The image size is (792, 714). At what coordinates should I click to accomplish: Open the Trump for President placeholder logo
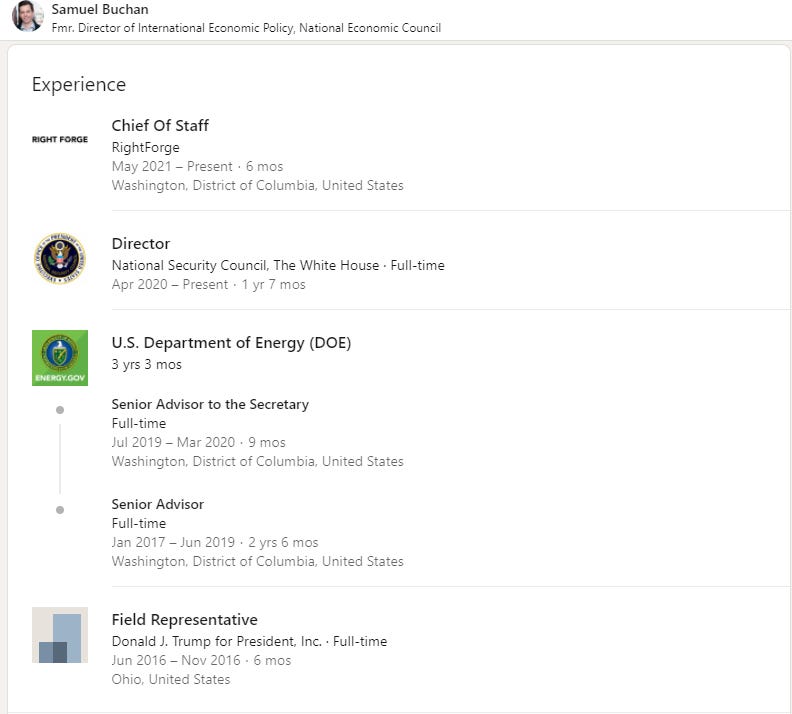pyautogui.click(x=60, y=635)
